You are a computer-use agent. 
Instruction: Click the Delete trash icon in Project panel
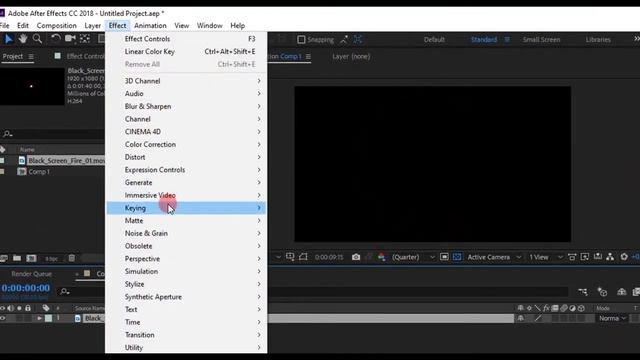tap(71, 258)
